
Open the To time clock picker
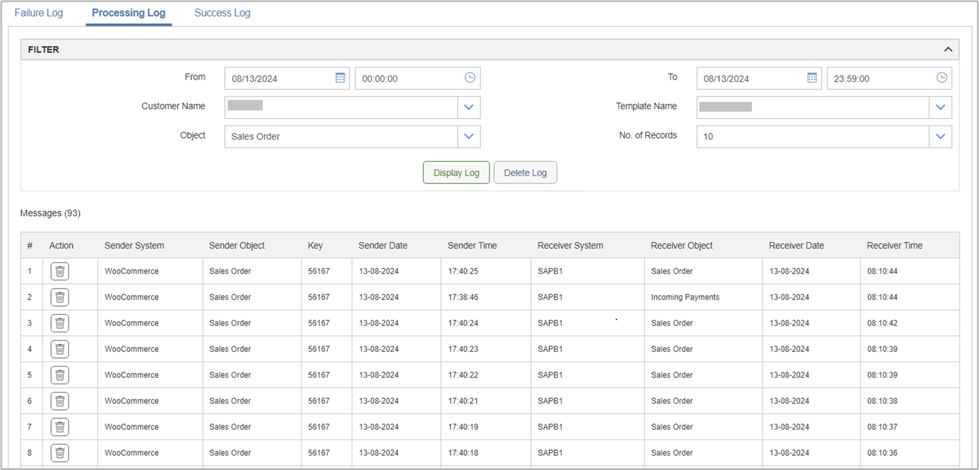tap(941, 78)
